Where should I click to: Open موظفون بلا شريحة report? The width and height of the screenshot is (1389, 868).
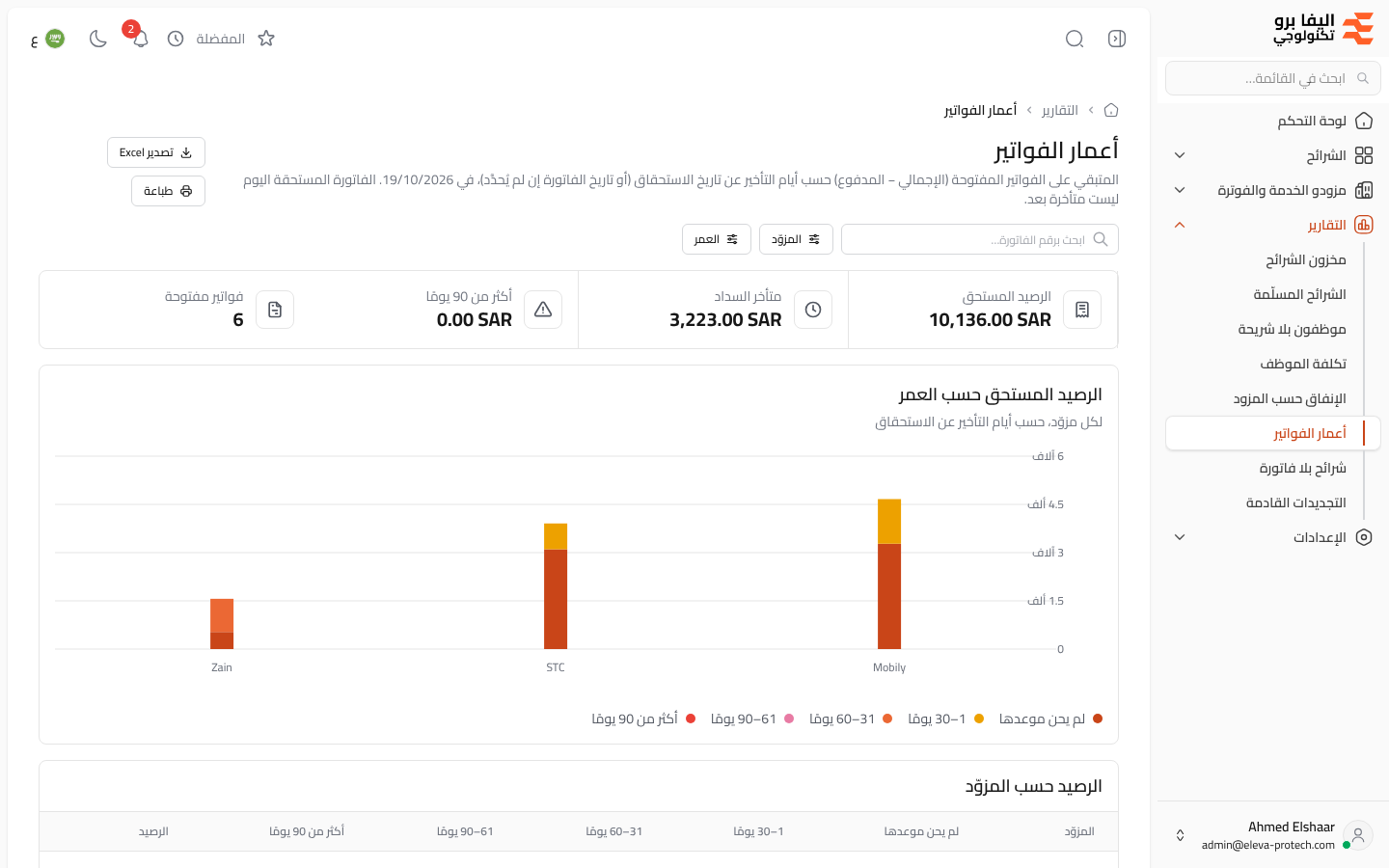pos(1292,329)
